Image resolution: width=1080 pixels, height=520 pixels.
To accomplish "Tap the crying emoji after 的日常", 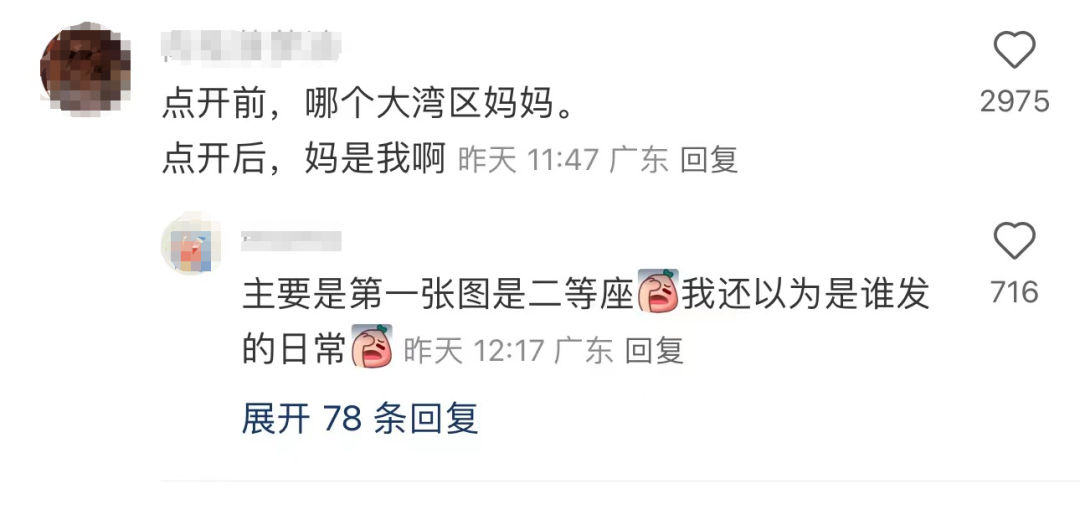I will tap(372, 346).
